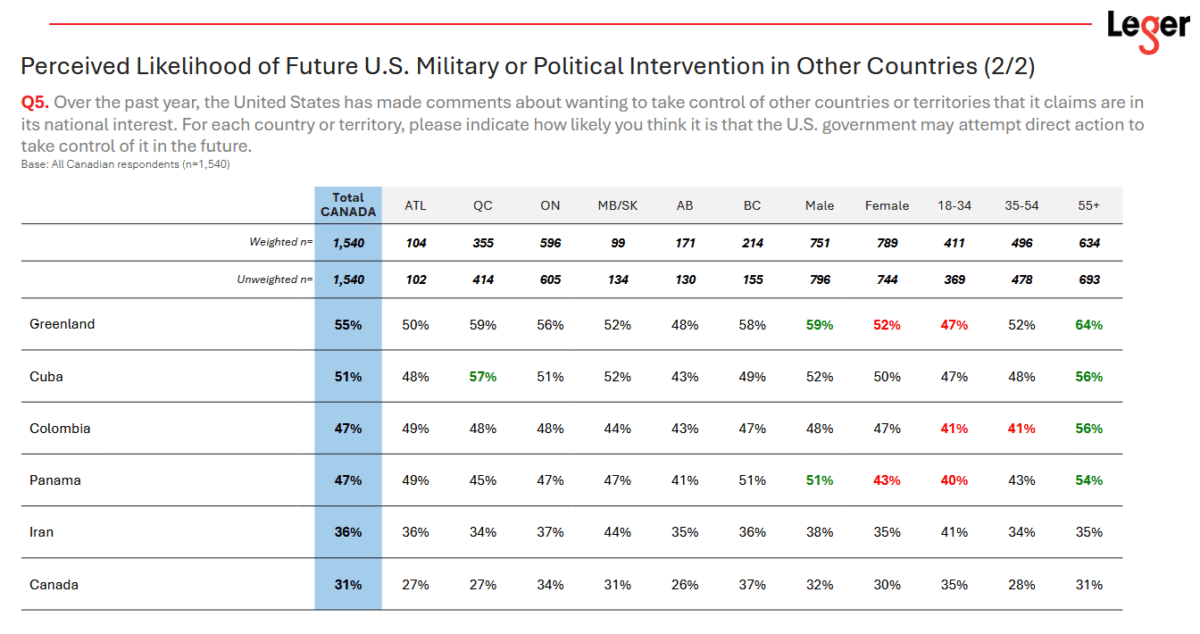Click the Panama row label
Screen dimensions: 1200x634
[55, 480]
